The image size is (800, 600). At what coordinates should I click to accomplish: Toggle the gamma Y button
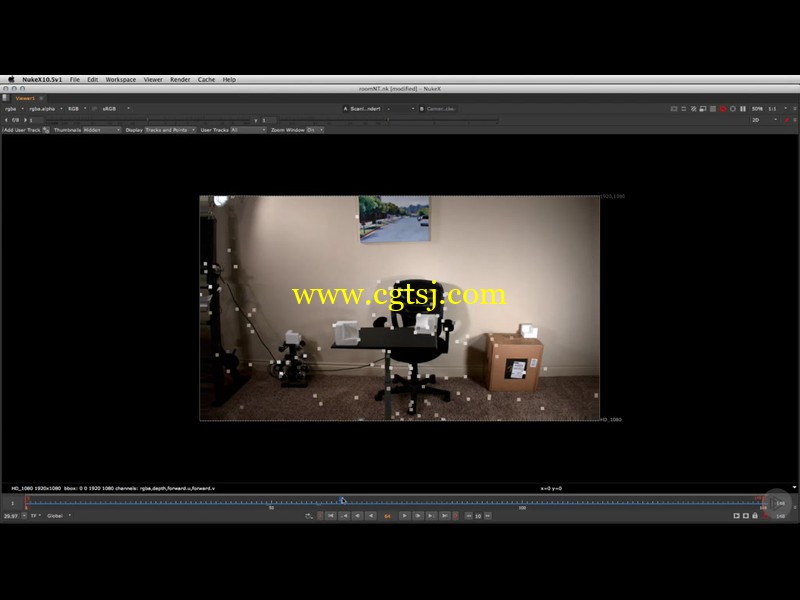(x=256, y=120)
